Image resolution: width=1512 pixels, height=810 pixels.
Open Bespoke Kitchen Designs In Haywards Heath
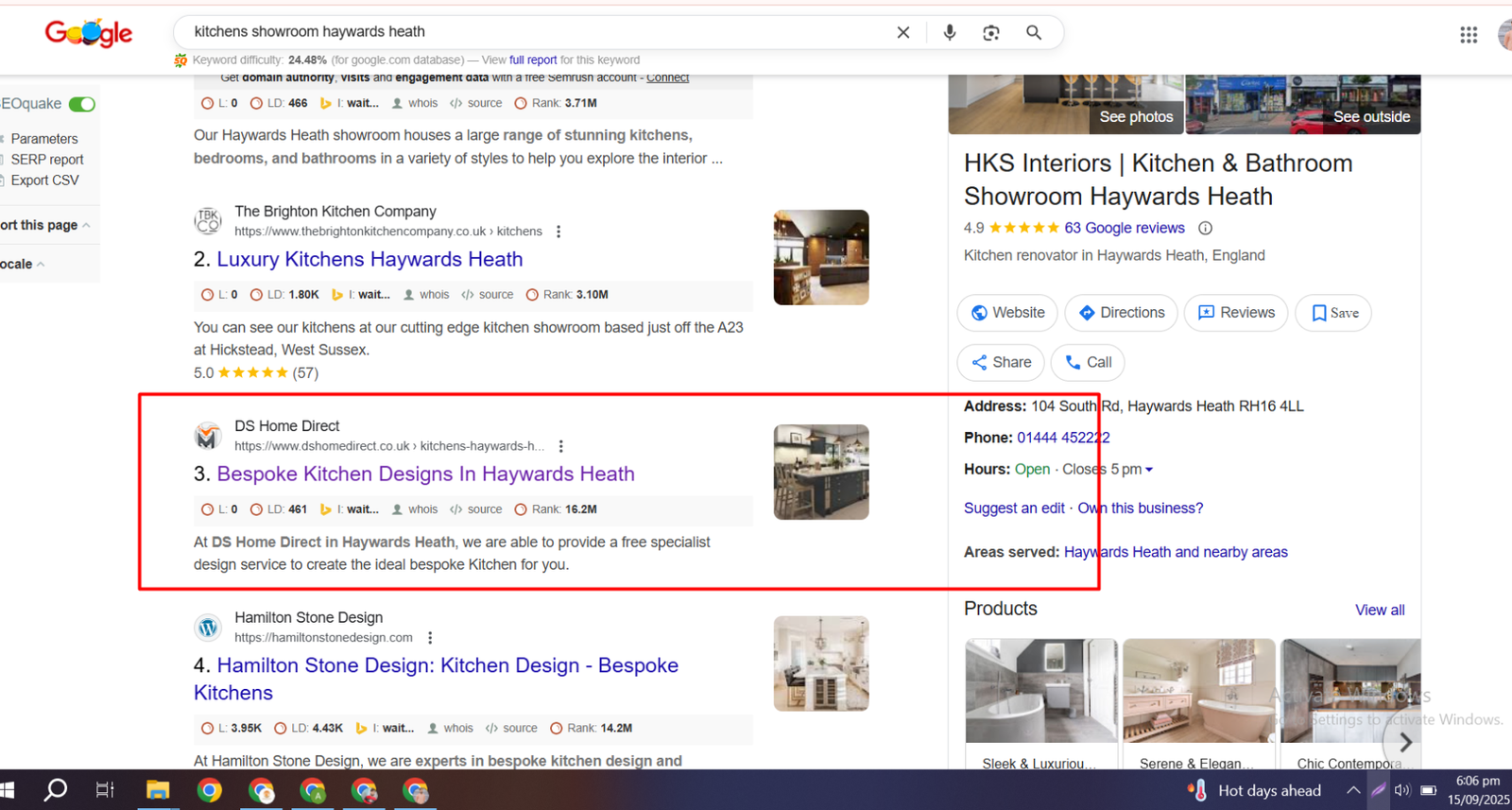(425, 474)
